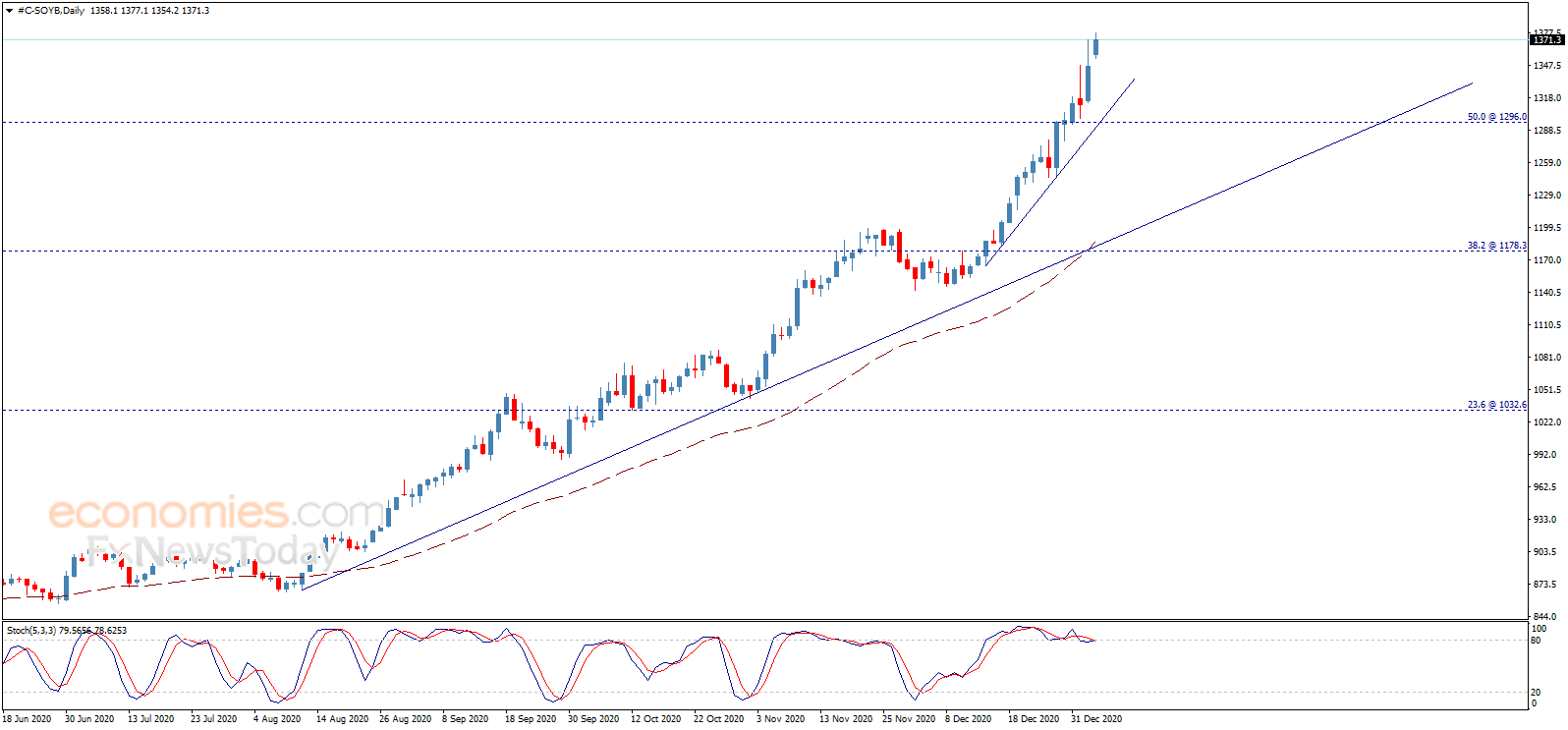Click the latest candlestick at the chart top
This screenshot has width=1568, height=730.
tap(1095, 44)
